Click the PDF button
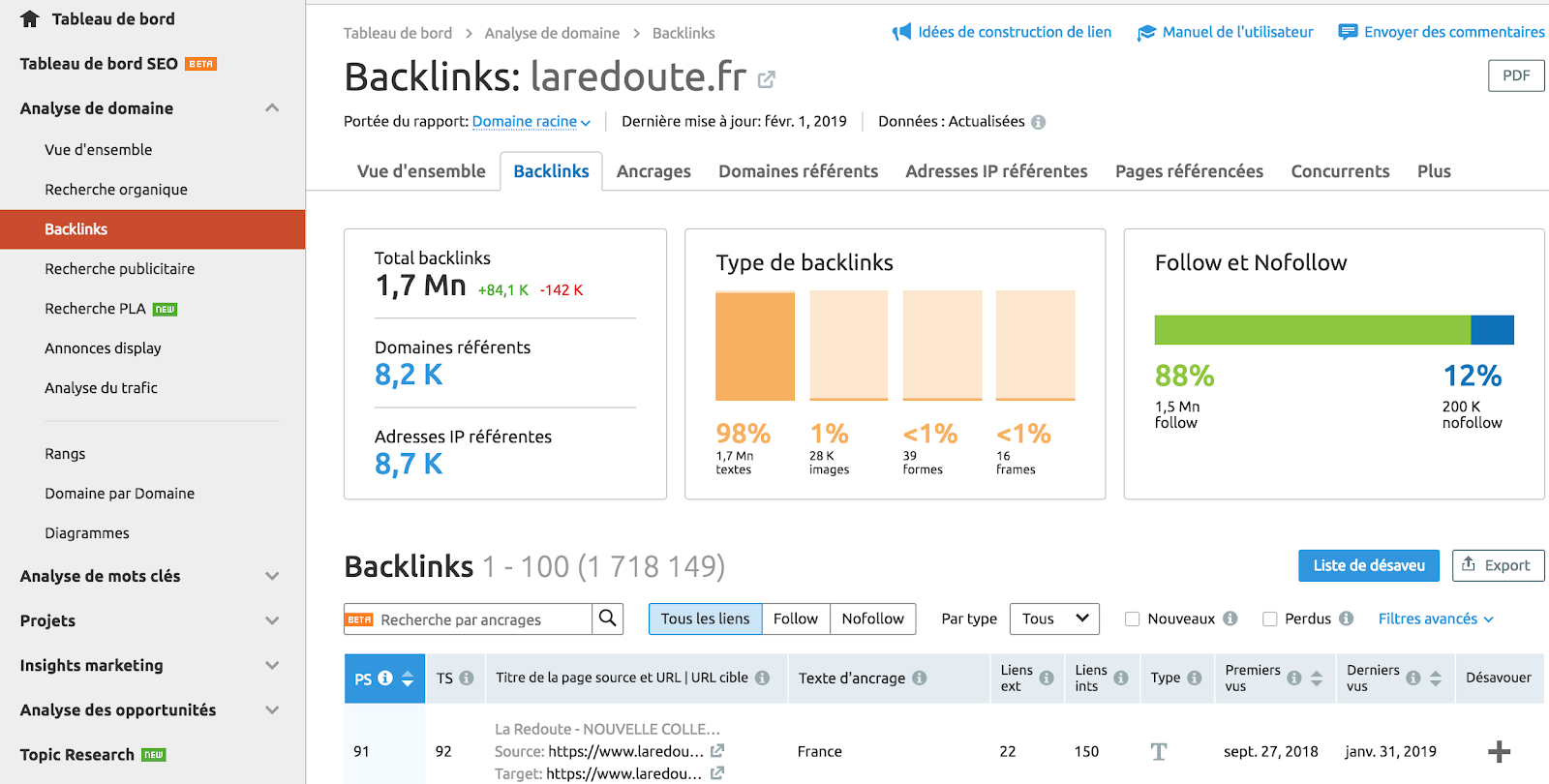The width and height of the screenshot is (1549, 784). tap(1516, 75)
